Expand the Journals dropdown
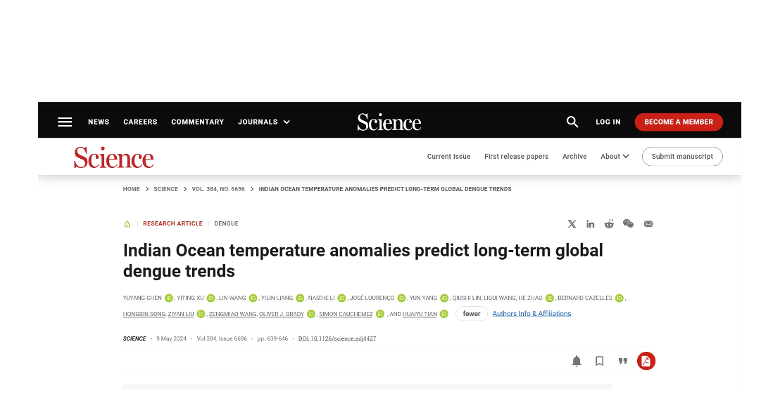This screenshot has width=757, height=409. click(264, 122)
